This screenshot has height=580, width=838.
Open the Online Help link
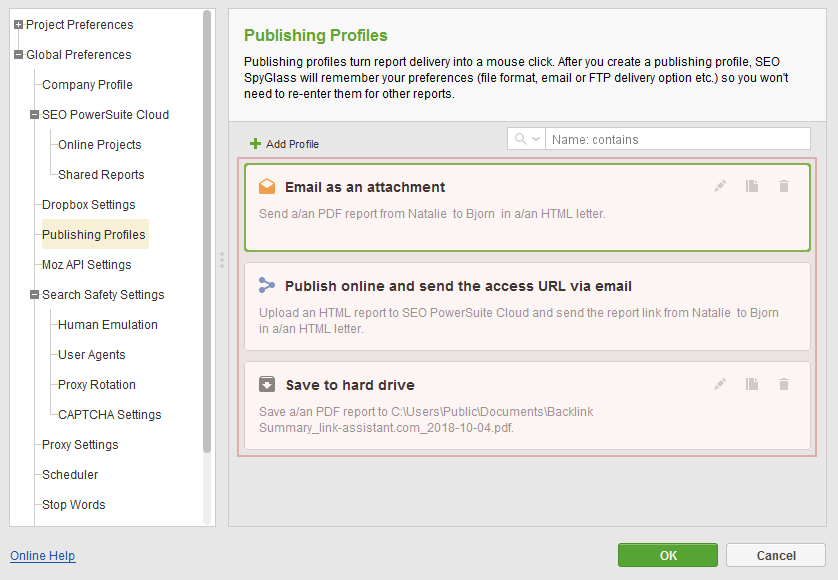click(43, 556)
